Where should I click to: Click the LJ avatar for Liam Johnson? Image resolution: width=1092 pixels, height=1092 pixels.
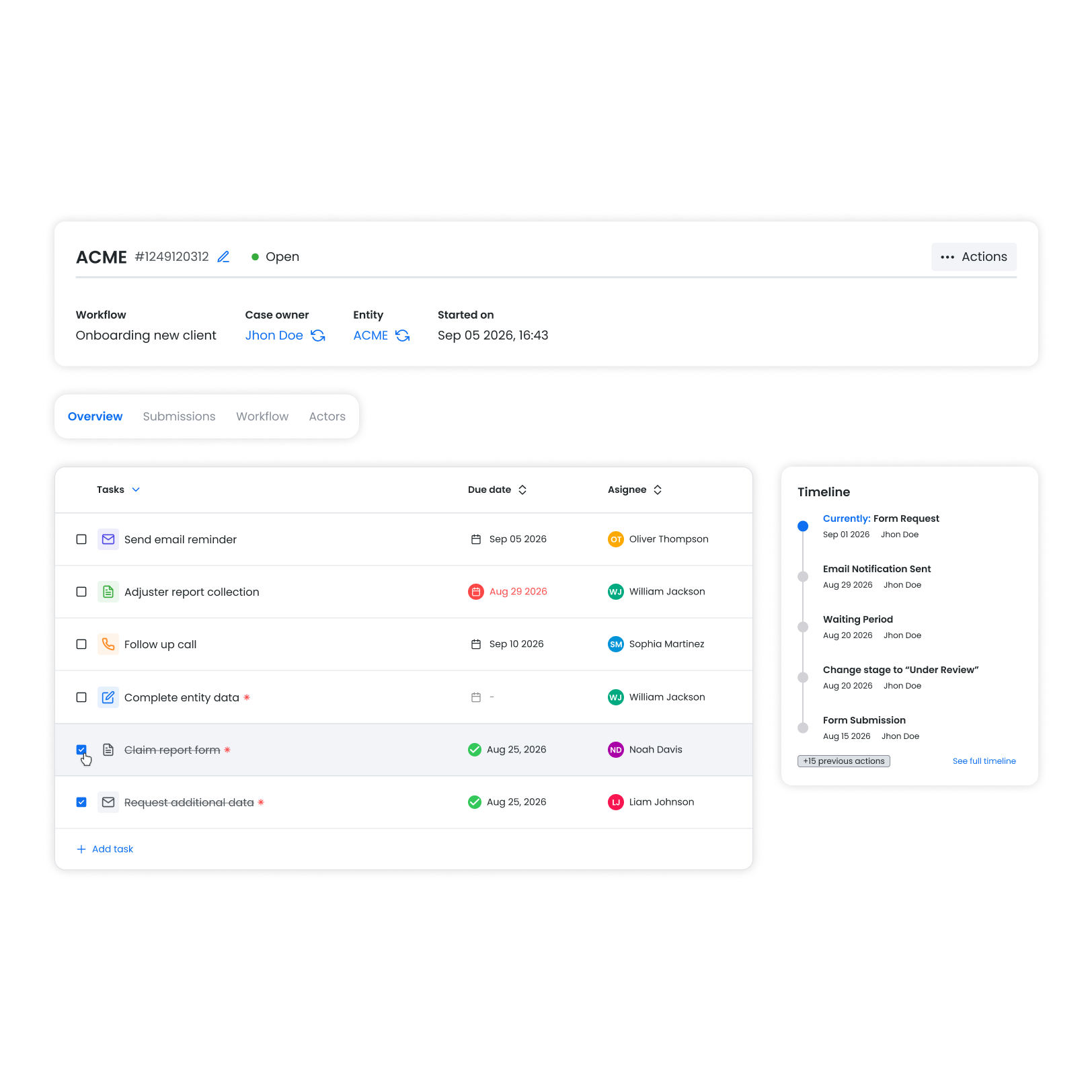coord(616,802)
